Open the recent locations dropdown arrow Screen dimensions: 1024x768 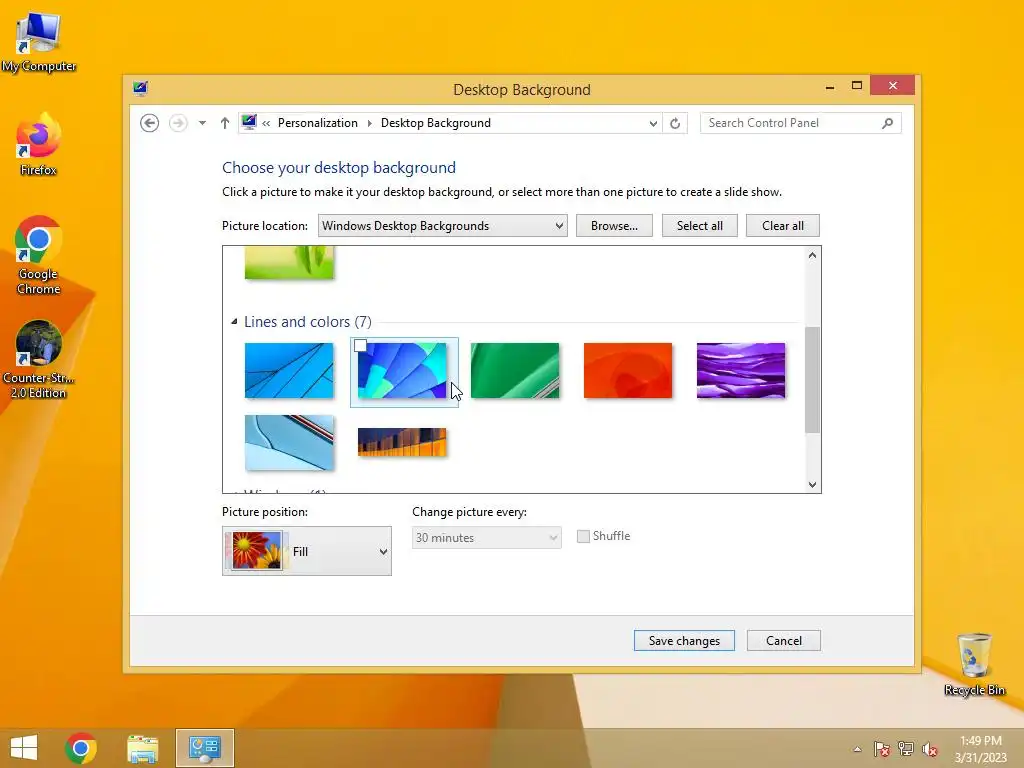202,123
